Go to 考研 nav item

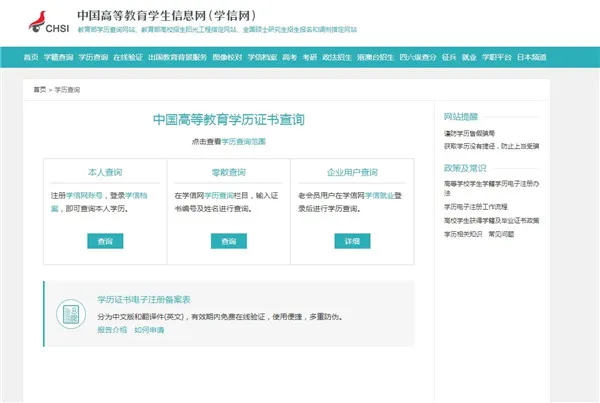point(310,57)
